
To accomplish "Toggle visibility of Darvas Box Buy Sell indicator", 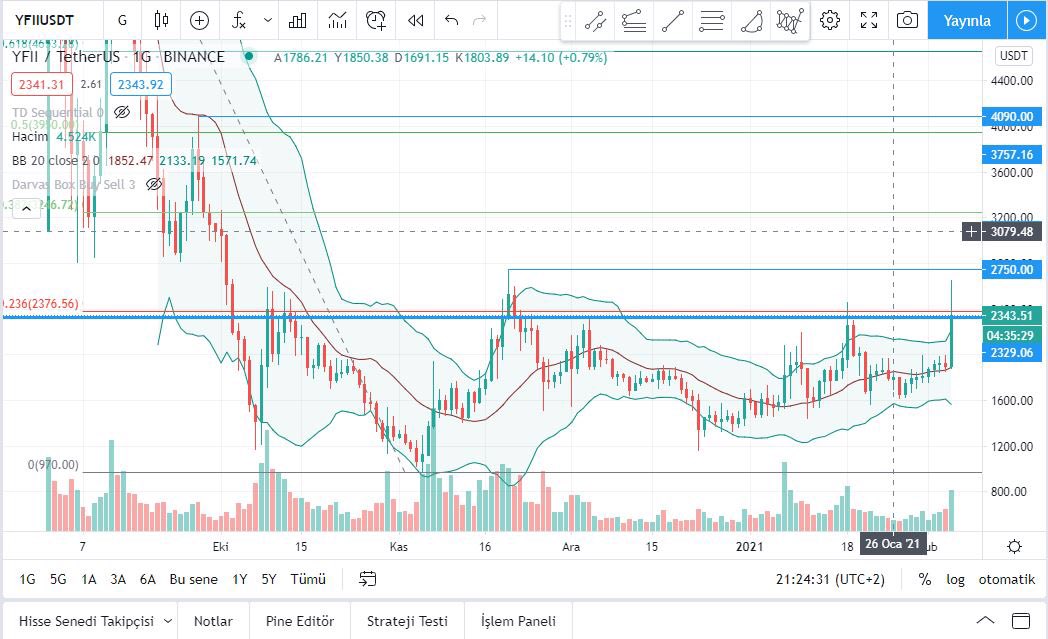I will point(154,184).
